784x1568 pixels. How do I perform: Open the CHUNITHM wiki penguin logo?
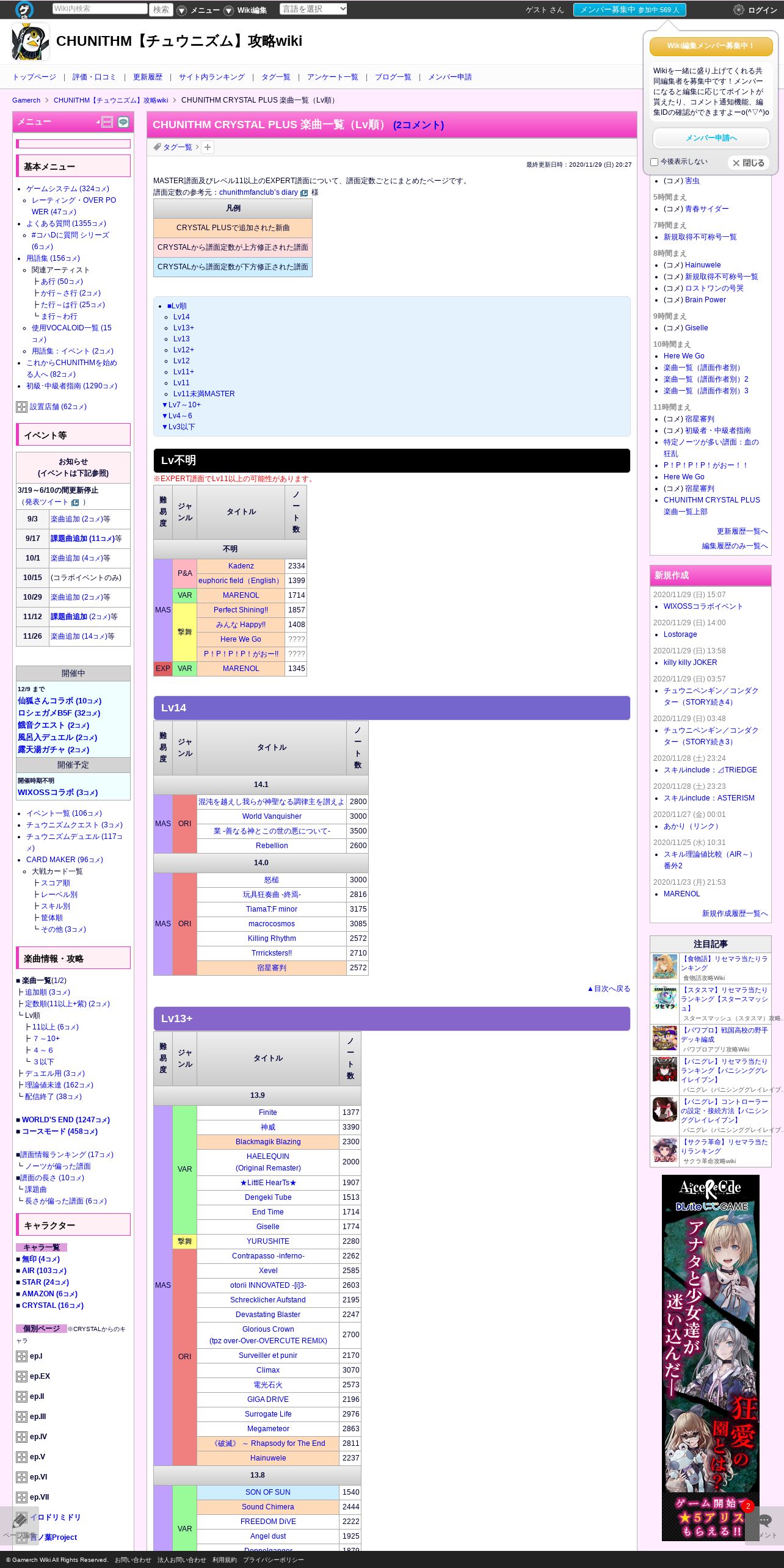click(x=31, y=42)
